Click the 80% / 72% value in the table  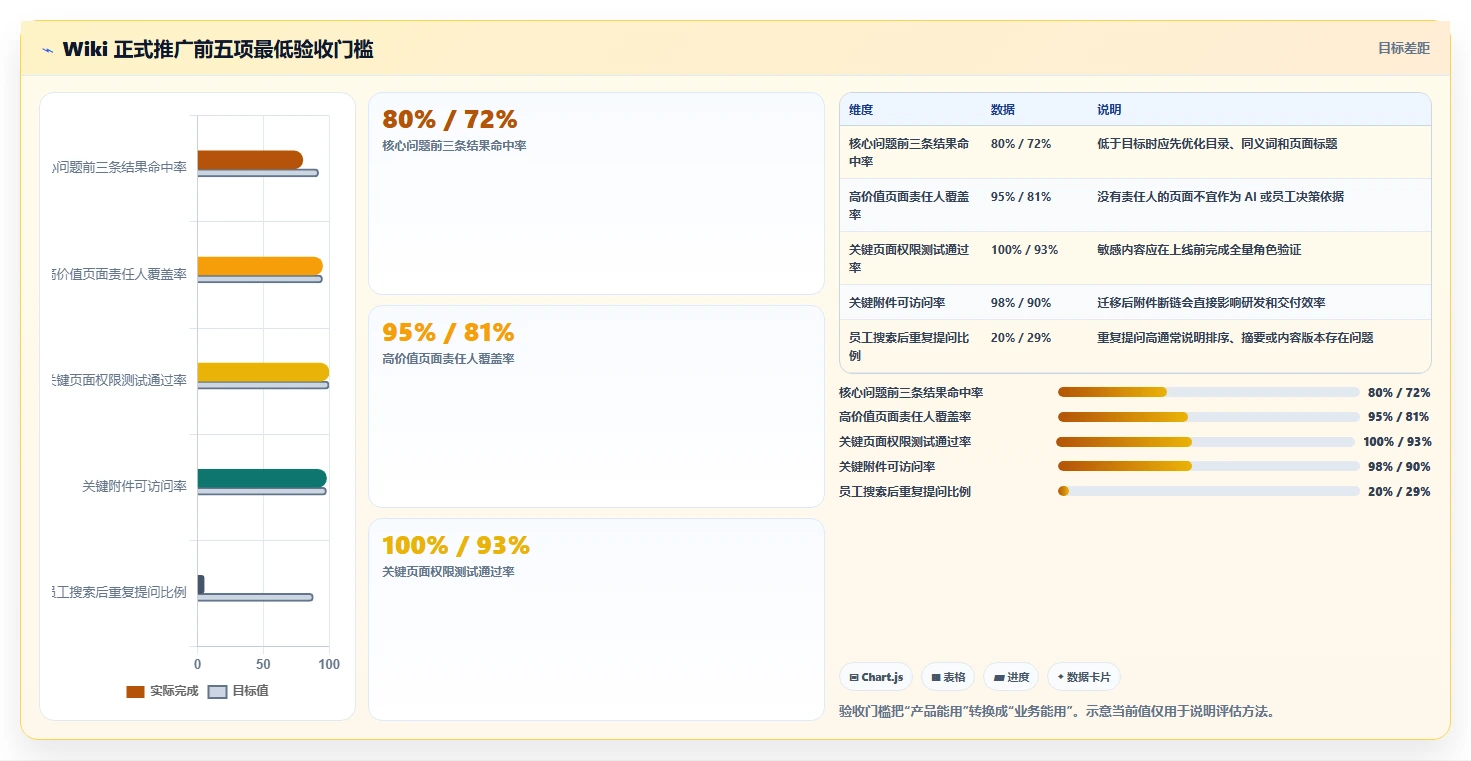(x=1021, y=144)
